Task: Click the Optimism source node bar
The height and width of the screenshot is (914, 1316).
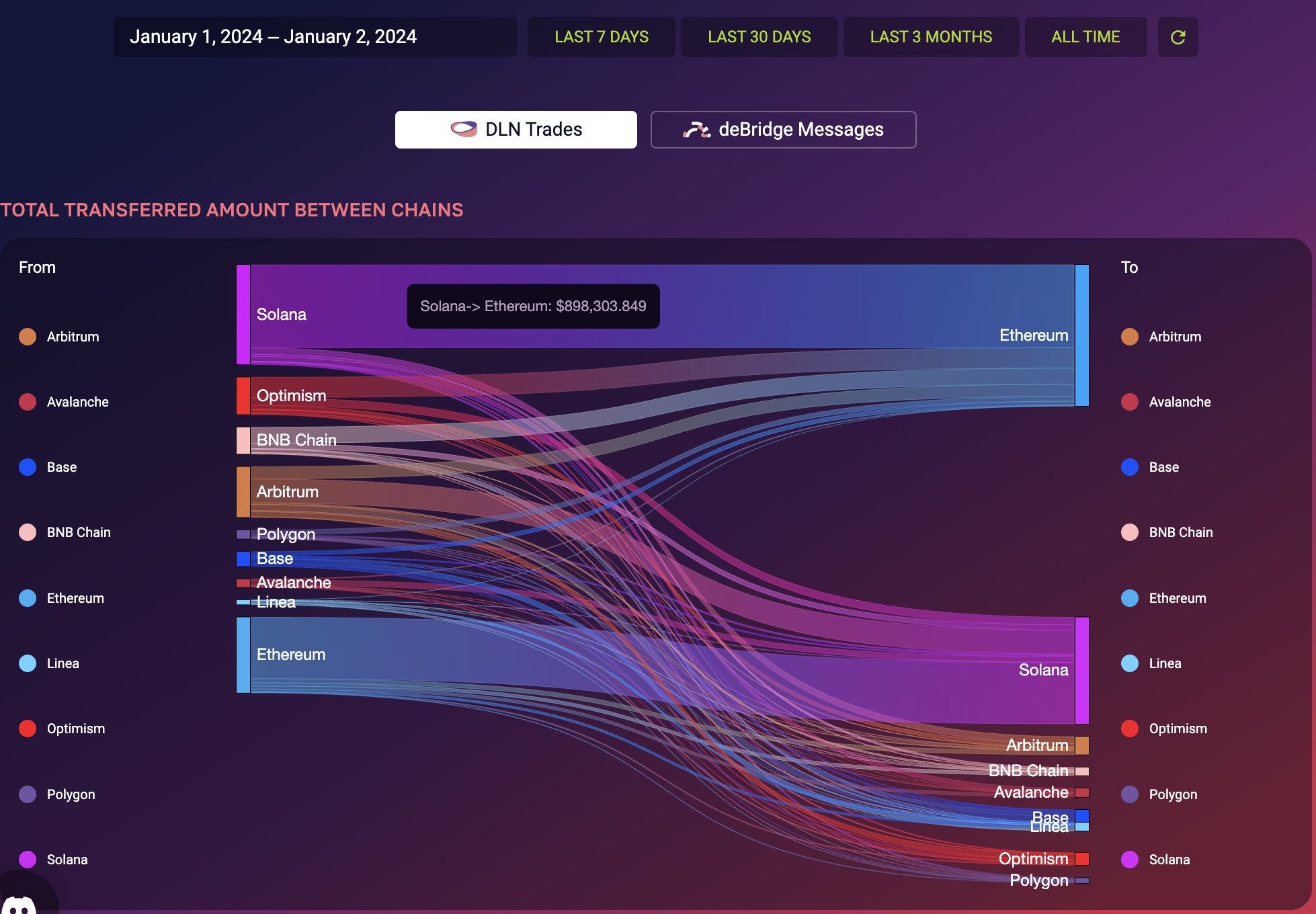Action: pyautogui.click(x=243, y=396)
